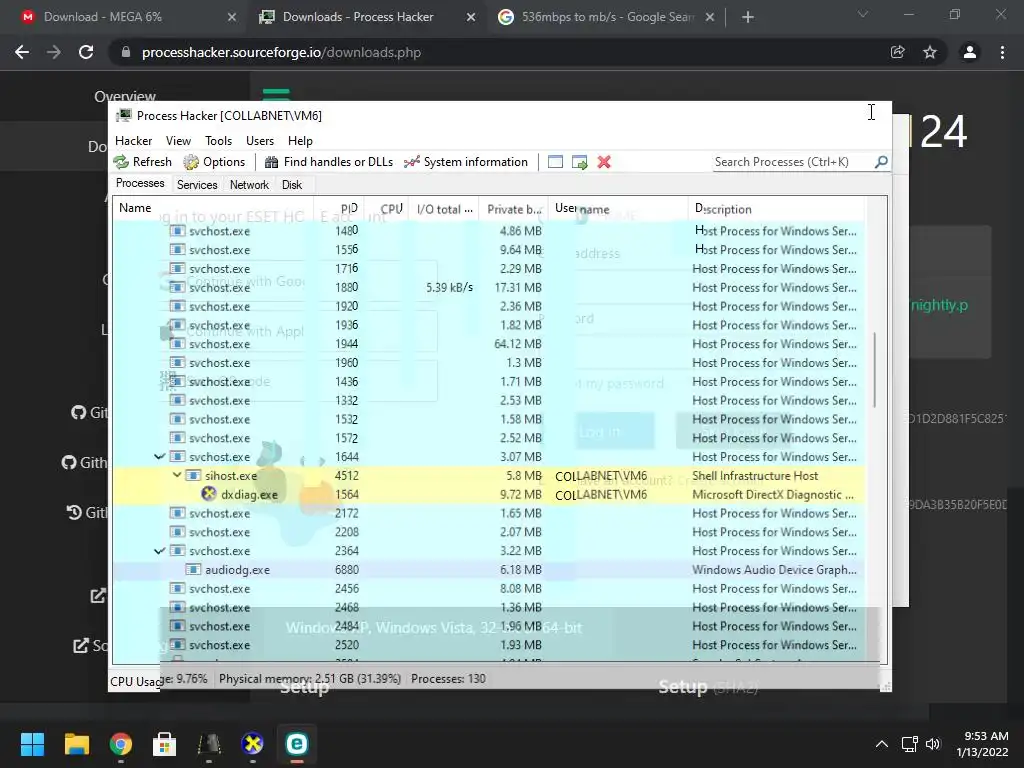Open the Help menu
Image resolution: width=1024 pixels, height=768 pixels.
[x=300, y=140]
